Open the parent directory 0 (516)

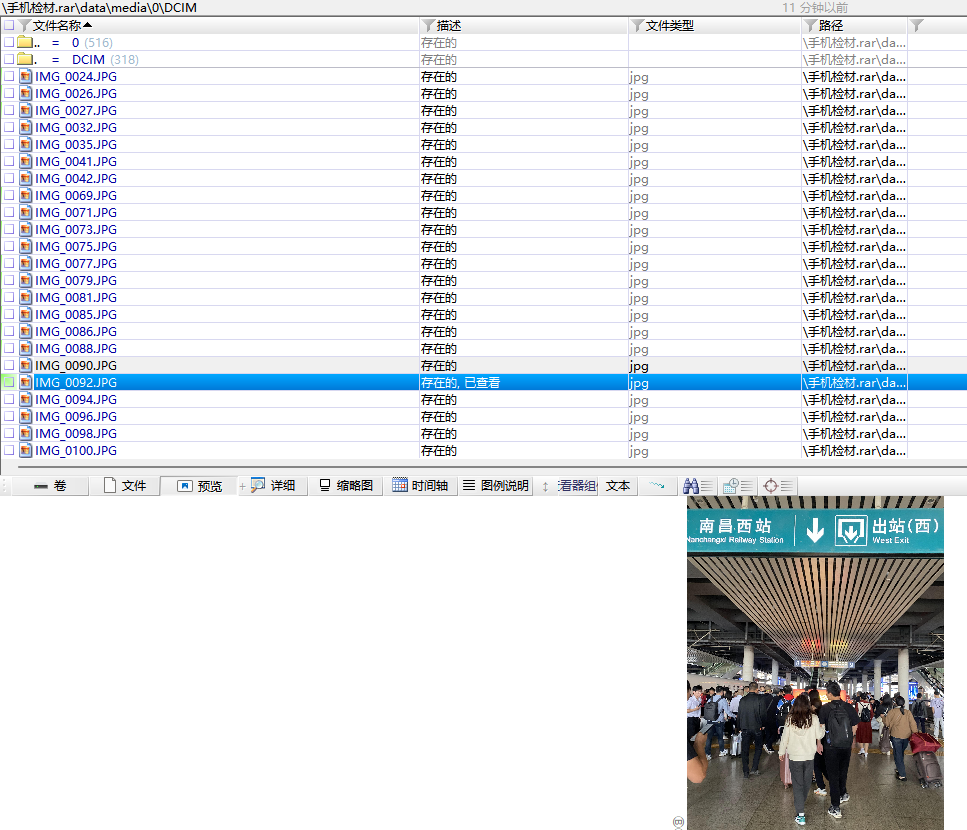pos(92,43)
